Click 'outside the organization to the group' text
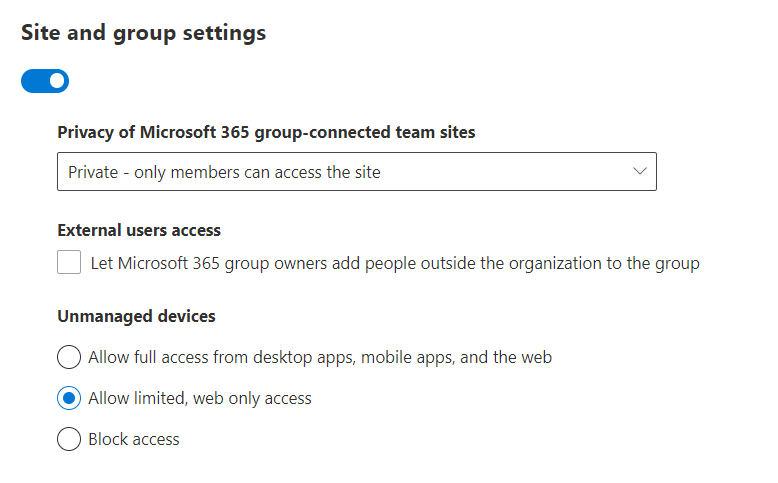The image size is (778, 483). (560, 264)
